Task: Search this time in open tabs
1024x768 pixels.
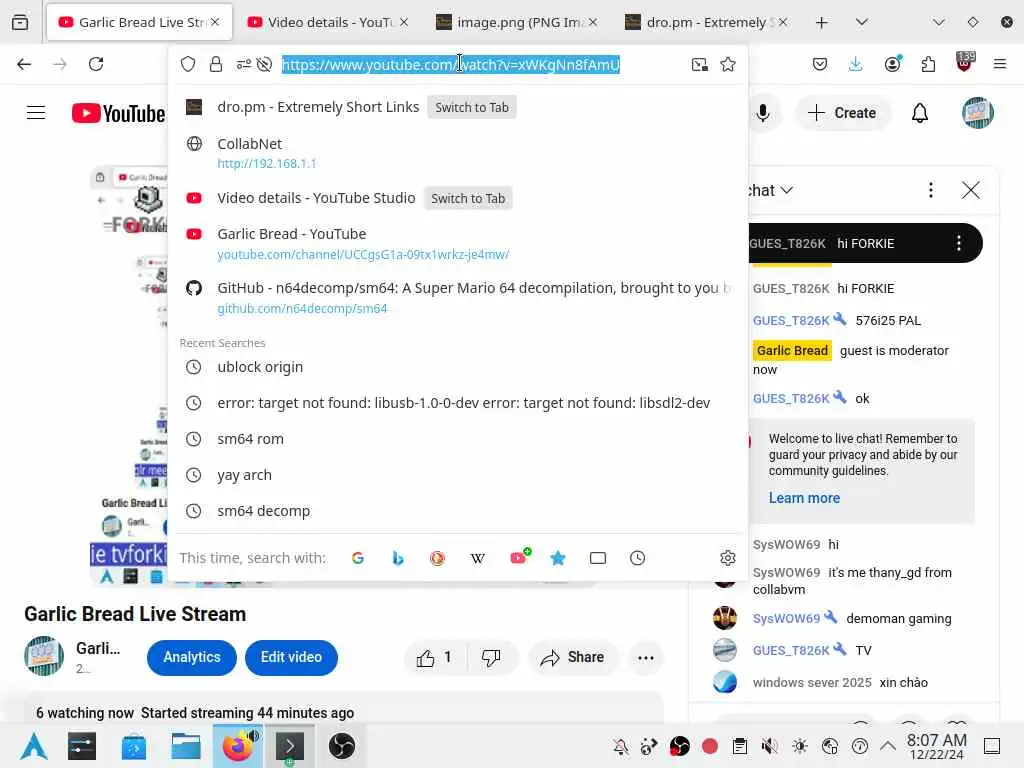Action: [598, 558]
